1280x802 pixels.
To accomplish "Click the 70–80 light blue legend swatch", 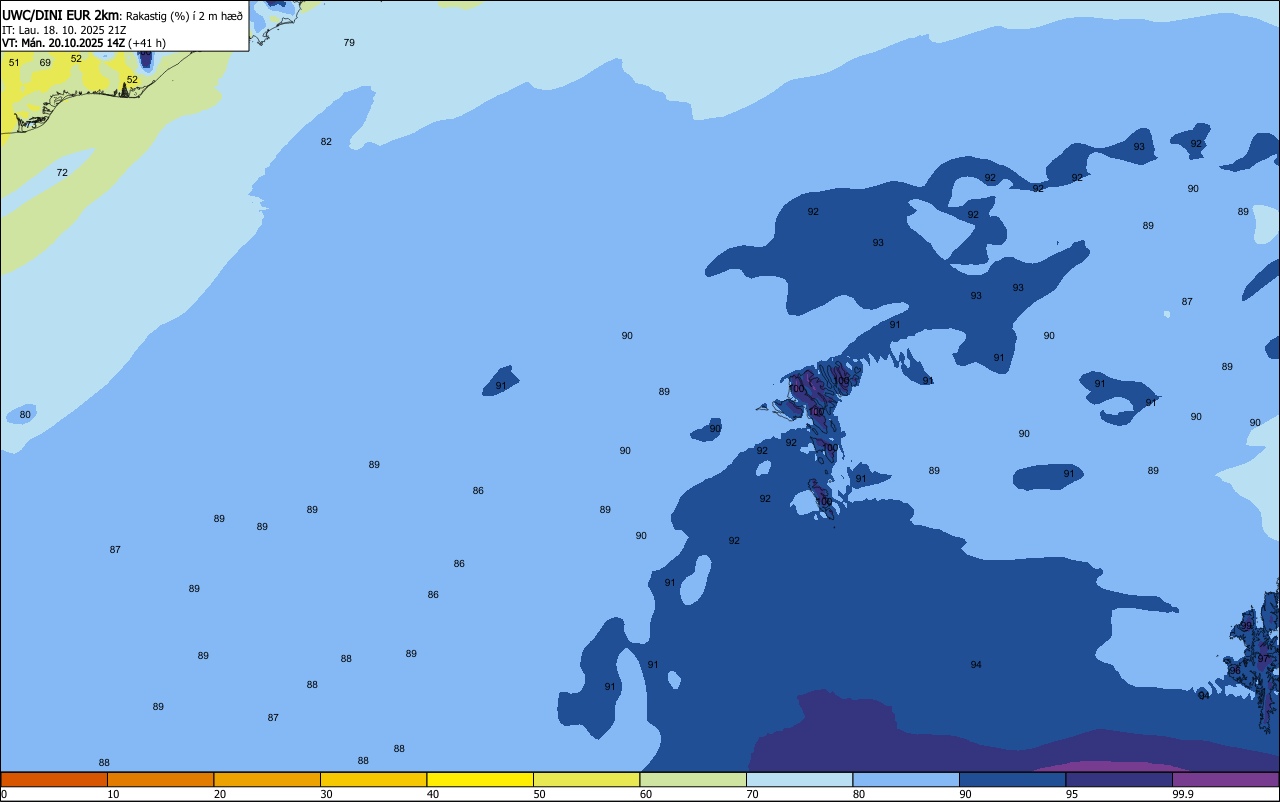I will click(799, 779).
